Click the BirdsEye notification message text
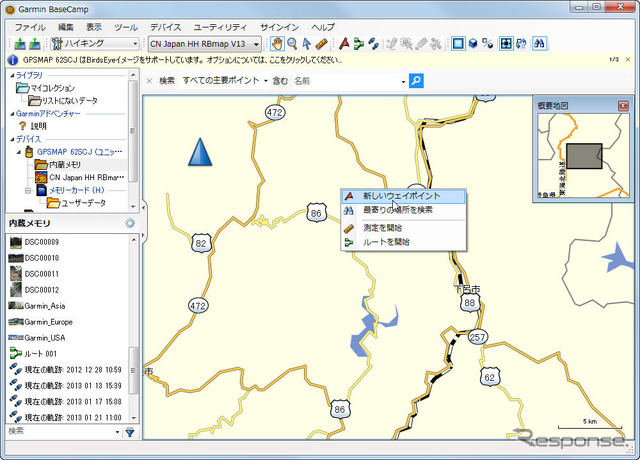The height and width of the screenshot is (460, 640). [x=182, y=60]
